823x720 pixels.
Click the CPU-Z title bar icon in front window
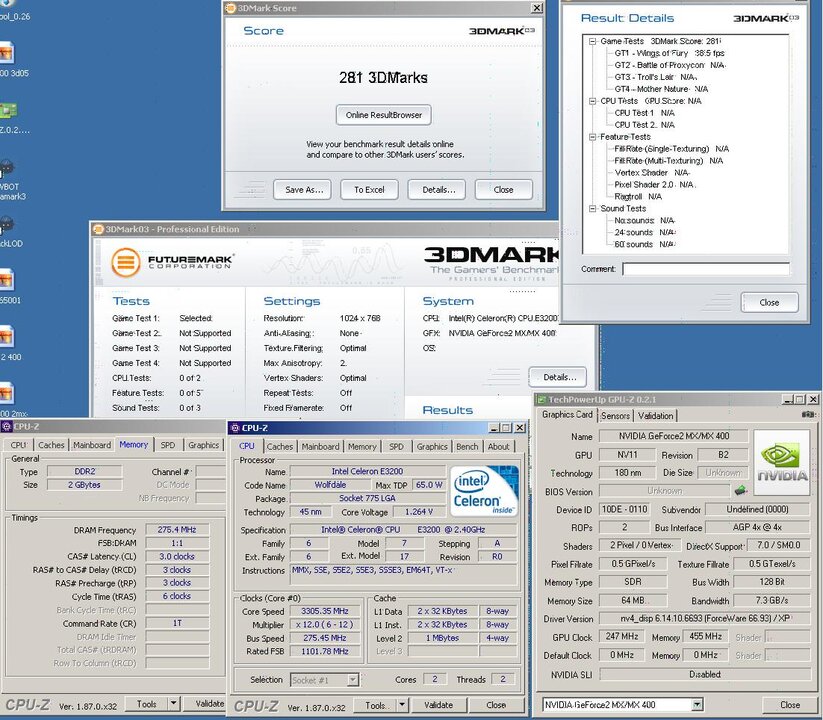click(235, 428)
